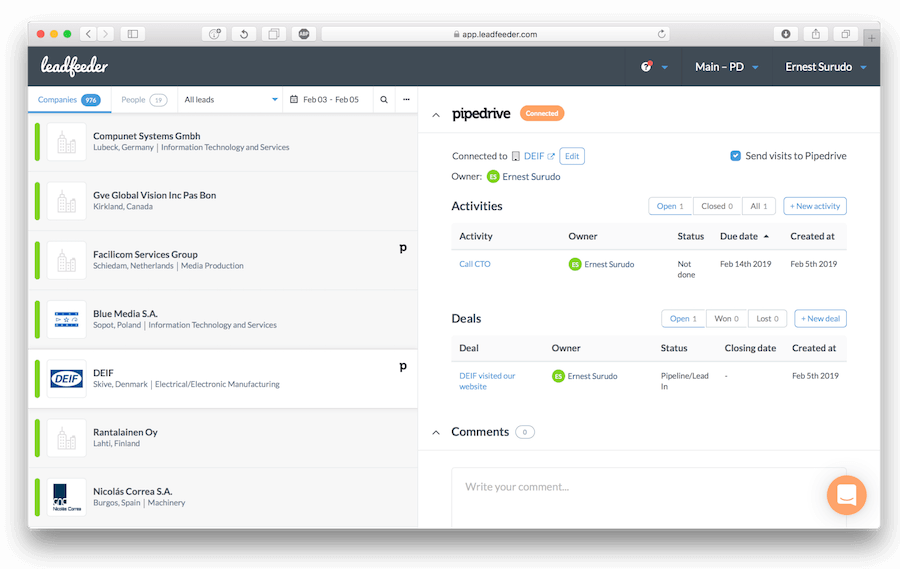900x569 pixels.
Task: Click the DEIF company logo
Action: (x=67, y=379)
